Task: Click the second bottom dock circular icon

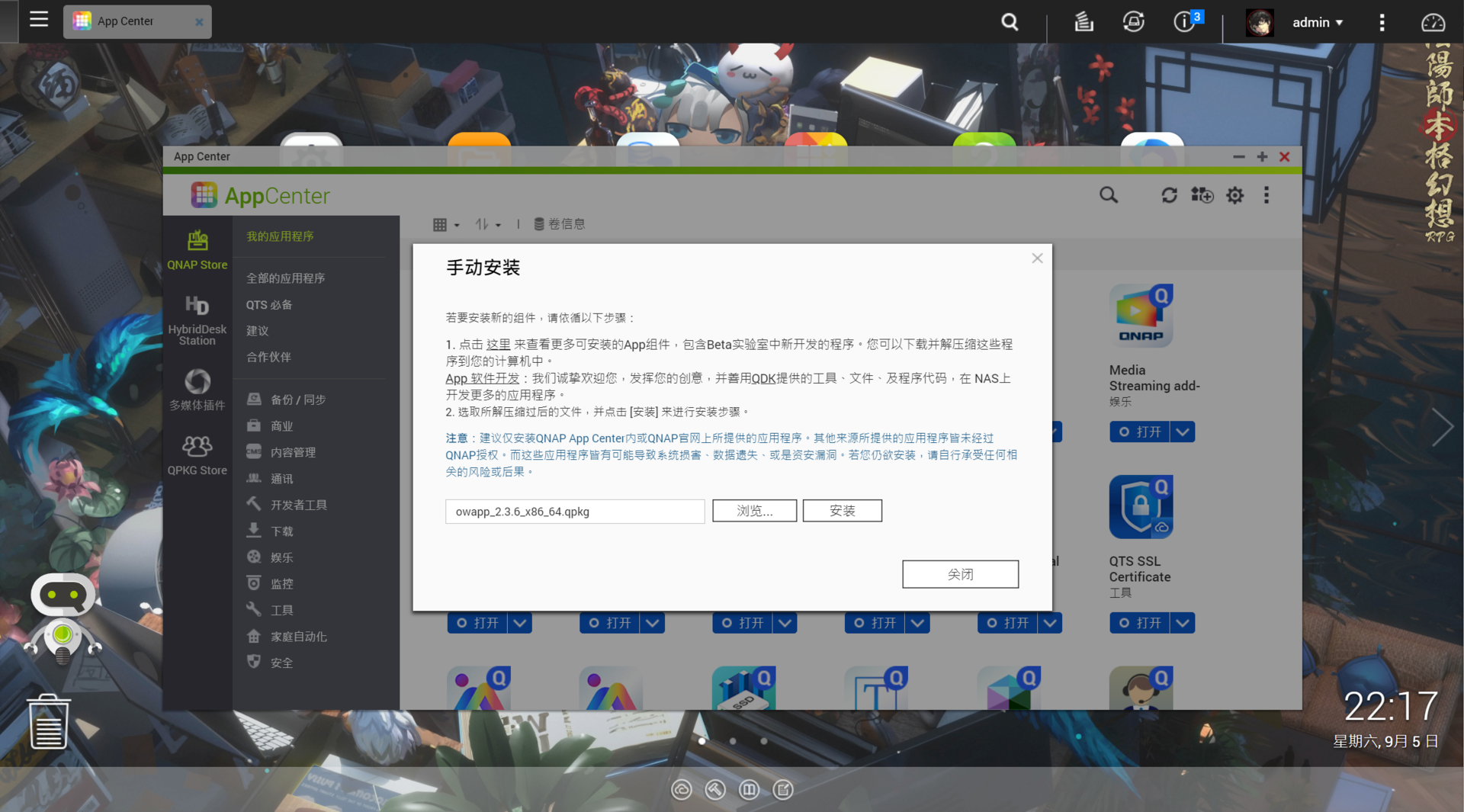Action: point(715,790)
